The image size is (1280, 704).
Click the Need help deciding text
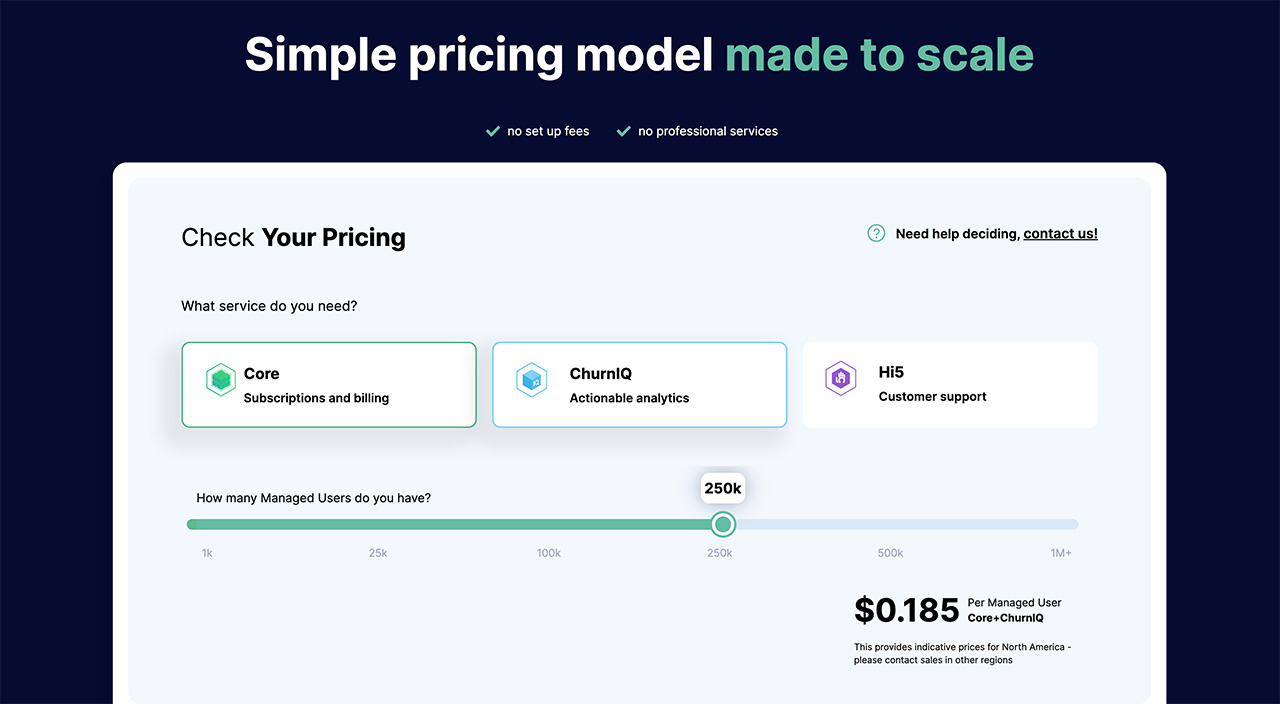[957, 234]
